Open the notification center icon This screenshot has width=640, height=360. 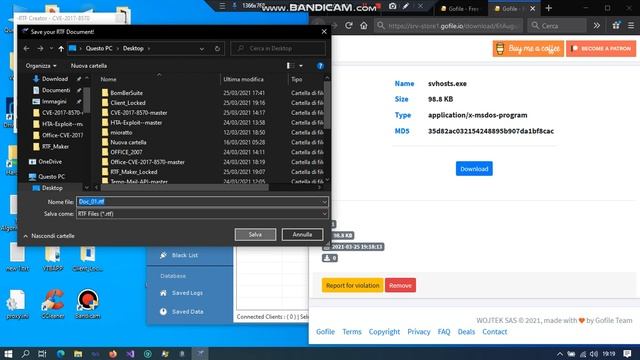click(x=628, y=353)
